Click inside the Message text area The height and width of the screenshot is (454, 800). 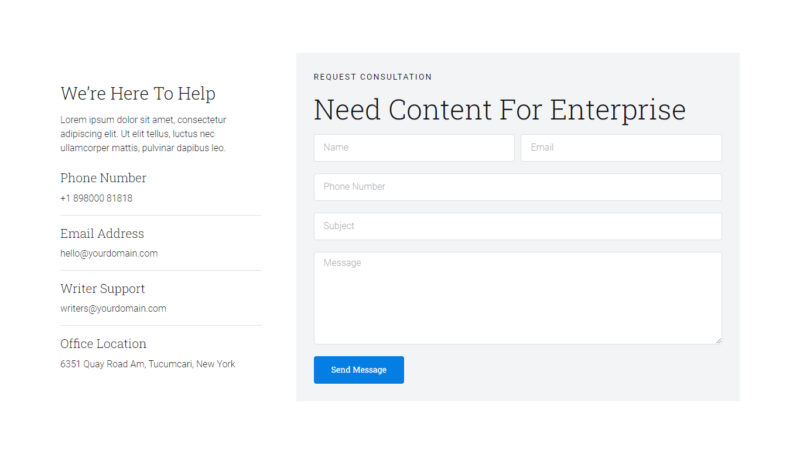(x=517, y=298)
